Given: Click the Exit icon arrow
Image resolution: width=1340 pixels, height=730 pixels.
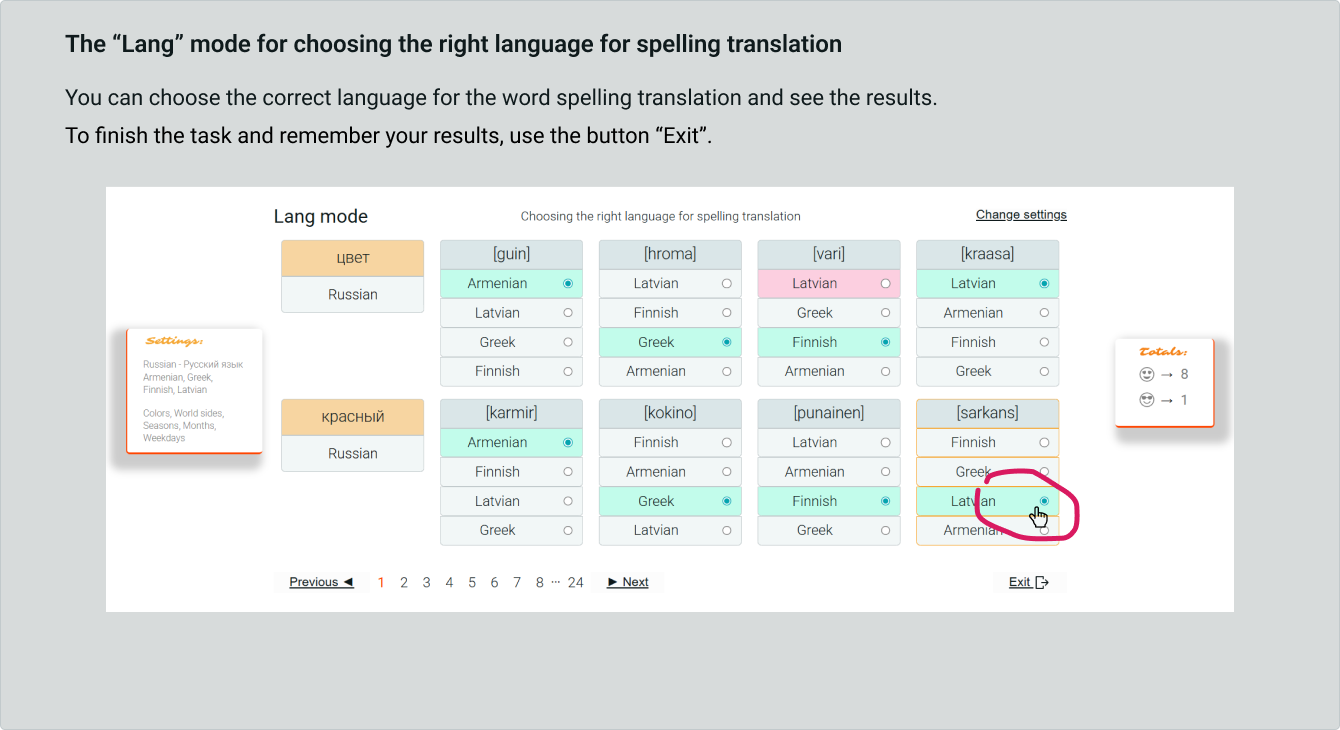Looking at the screenshot, I should (1042, 582).
